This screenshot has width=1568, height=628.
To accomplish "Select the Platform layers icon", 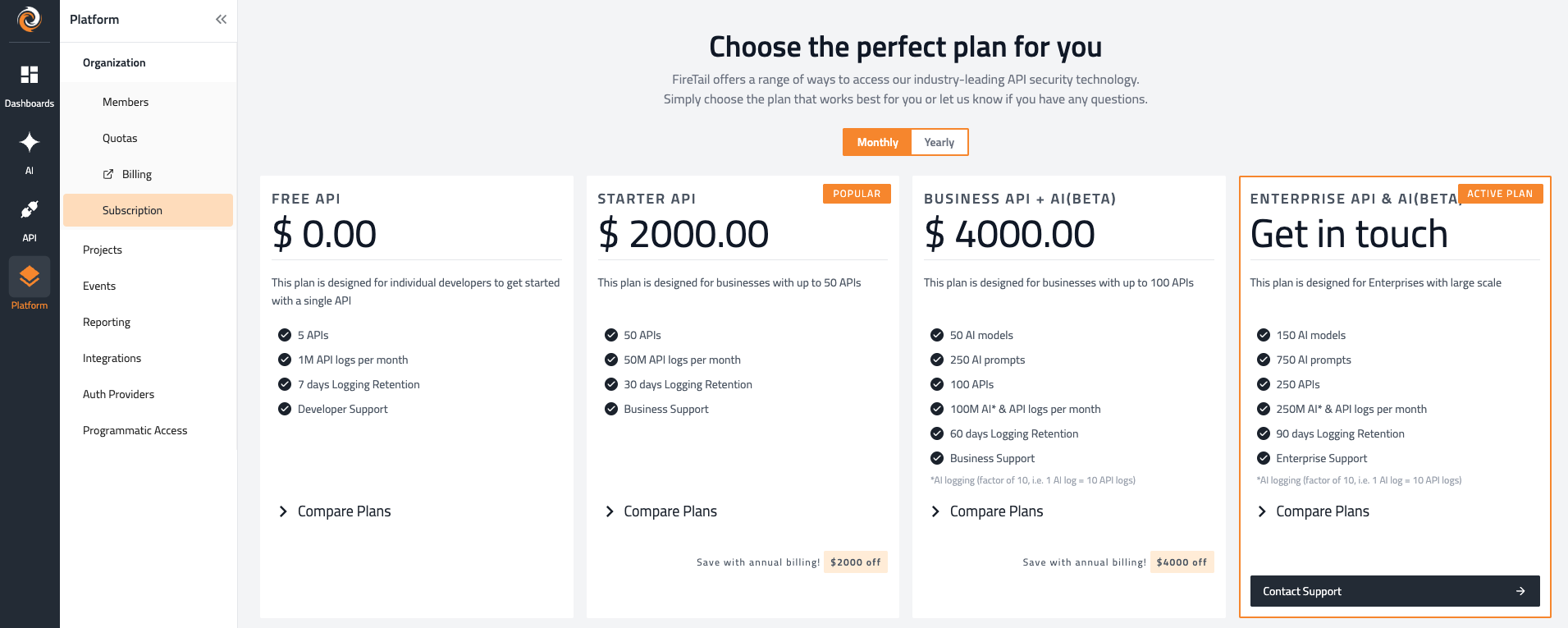I will click(30, 277).
